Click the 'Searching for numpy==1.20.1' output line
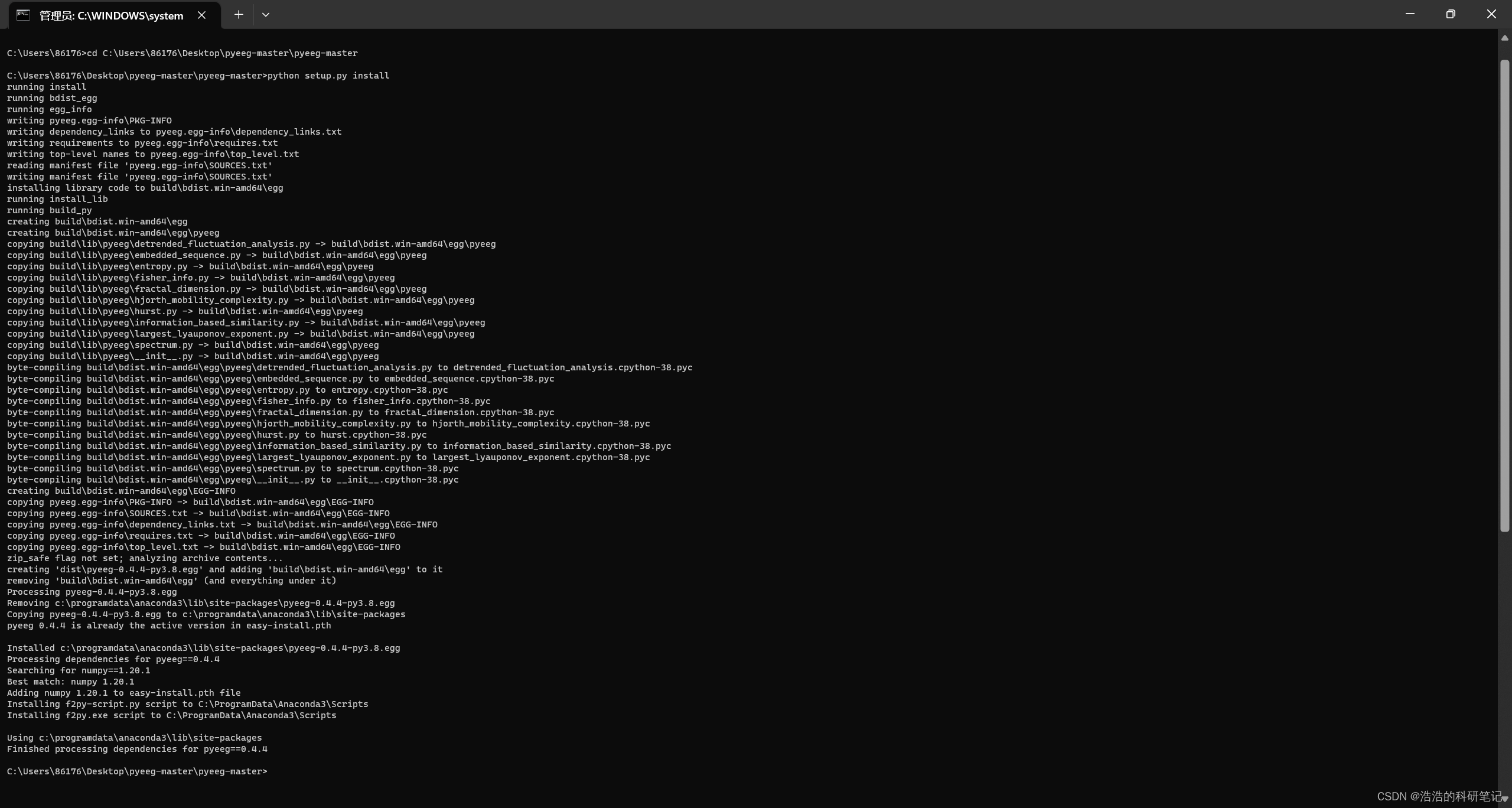The image size is (1512, 808). tap(79, 670)
